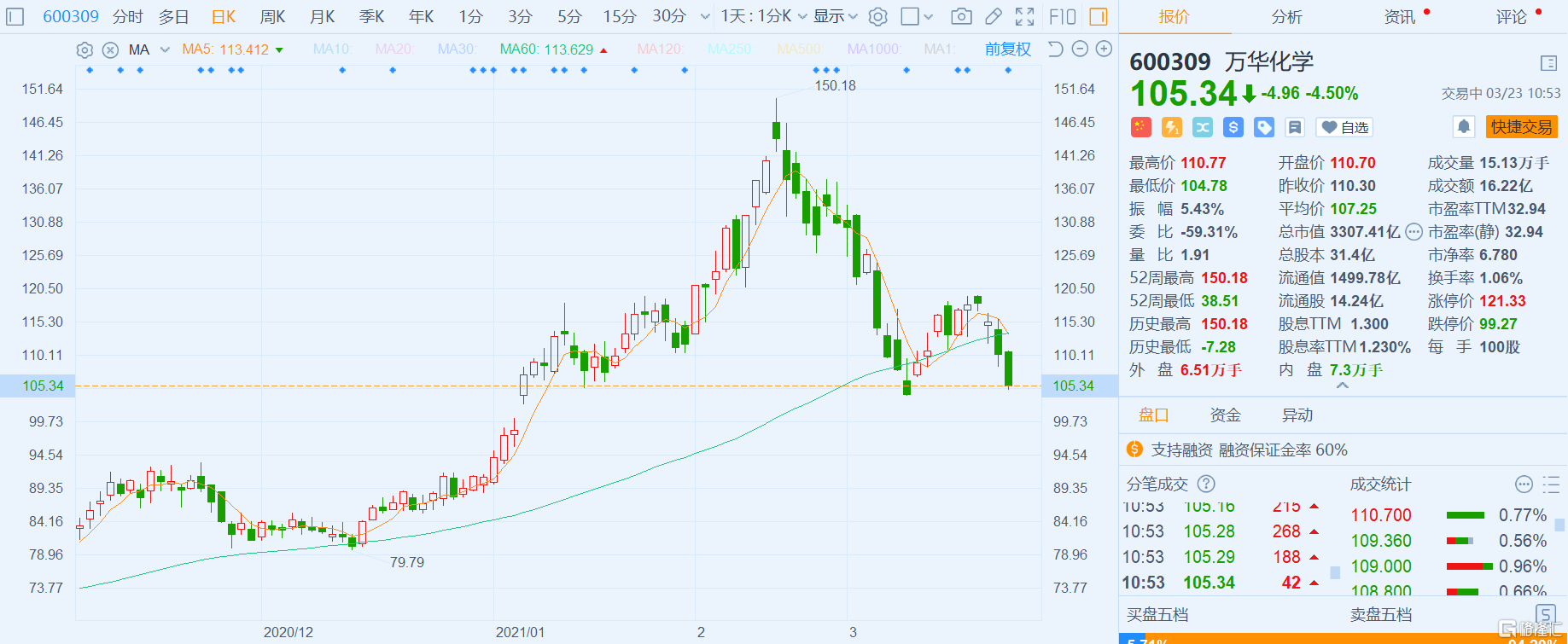Select the pencil drawing tool
This screenshot has height=644, width=1568.
click(x=994, y=16)
